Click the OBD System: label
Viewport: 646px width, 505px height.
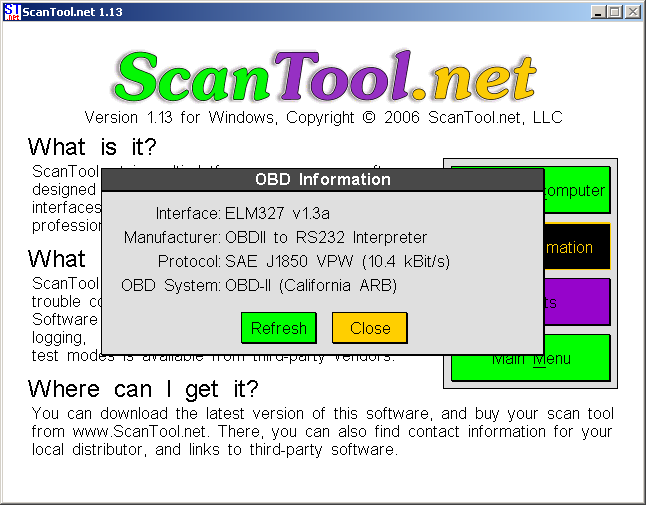(171, 285)
